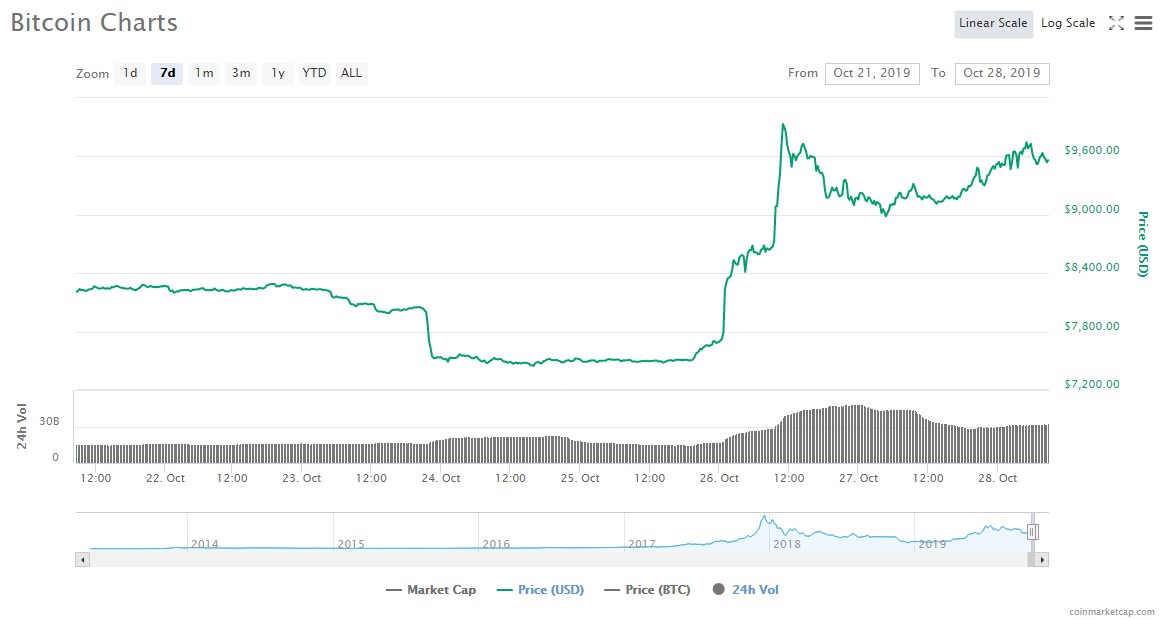Click the 27. Oct date label
1165x620 pixels.
[x=858, y=478]
